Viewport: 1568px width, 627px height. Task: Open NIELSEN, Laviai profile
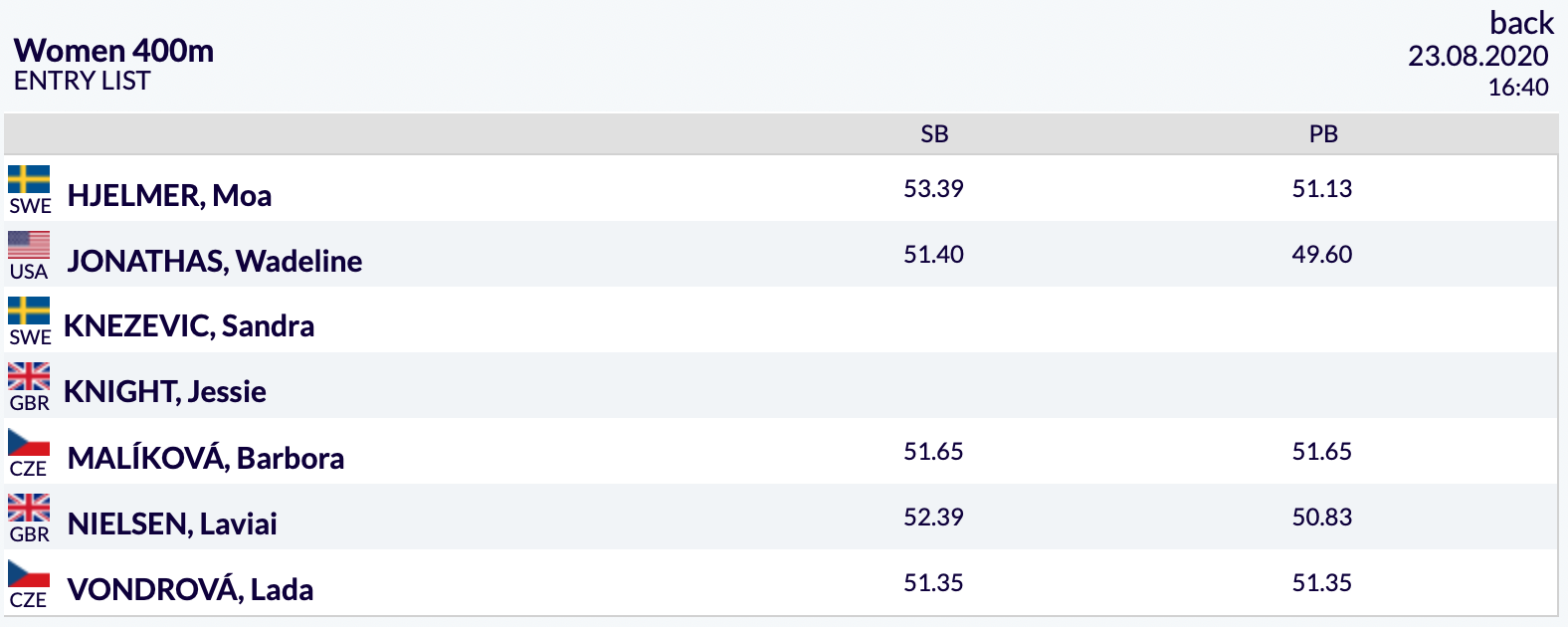[x=172, y=523]
